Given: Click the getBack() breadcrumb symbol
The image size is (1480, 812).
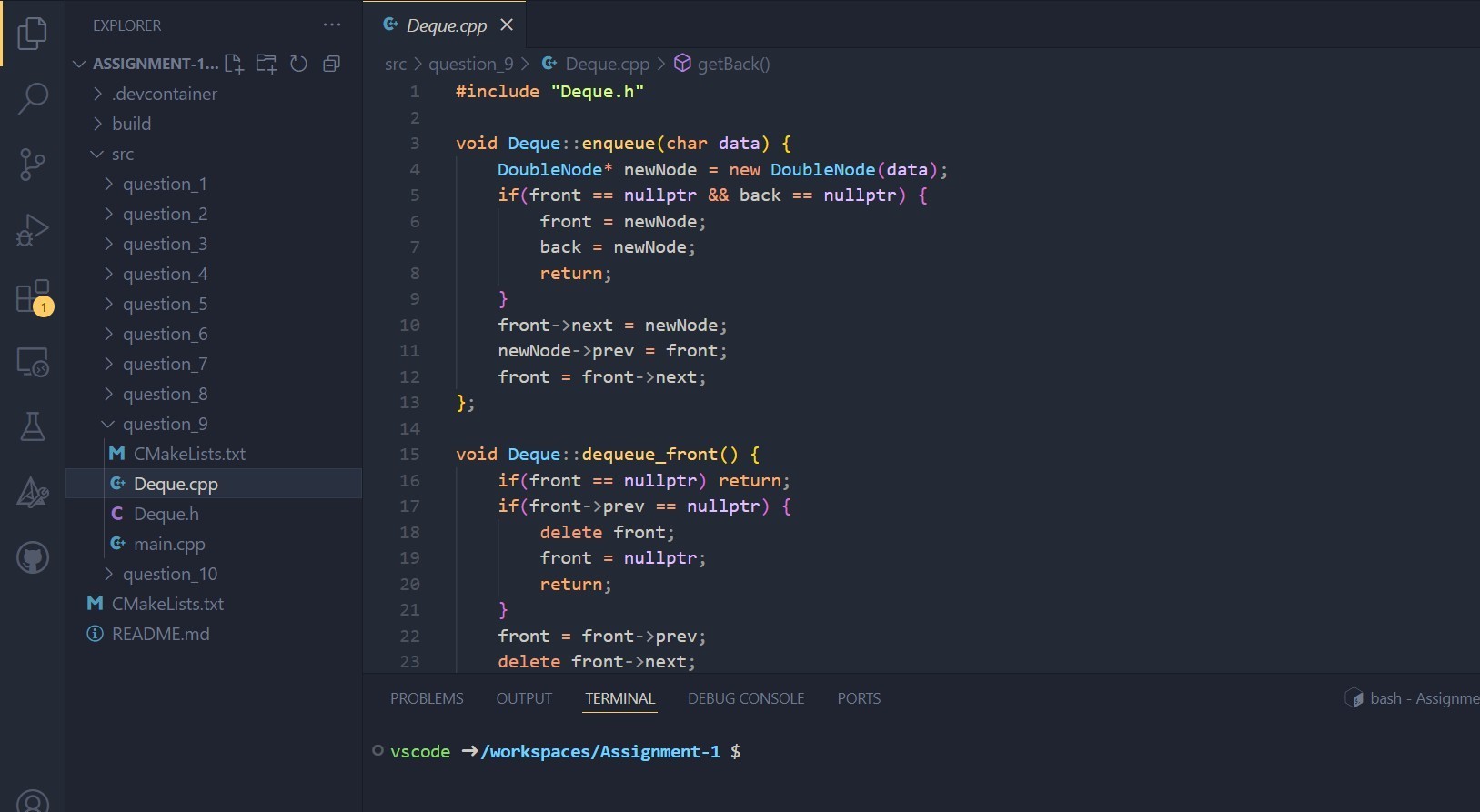Looking at the screenshot, I should click(x=733, y=64).
